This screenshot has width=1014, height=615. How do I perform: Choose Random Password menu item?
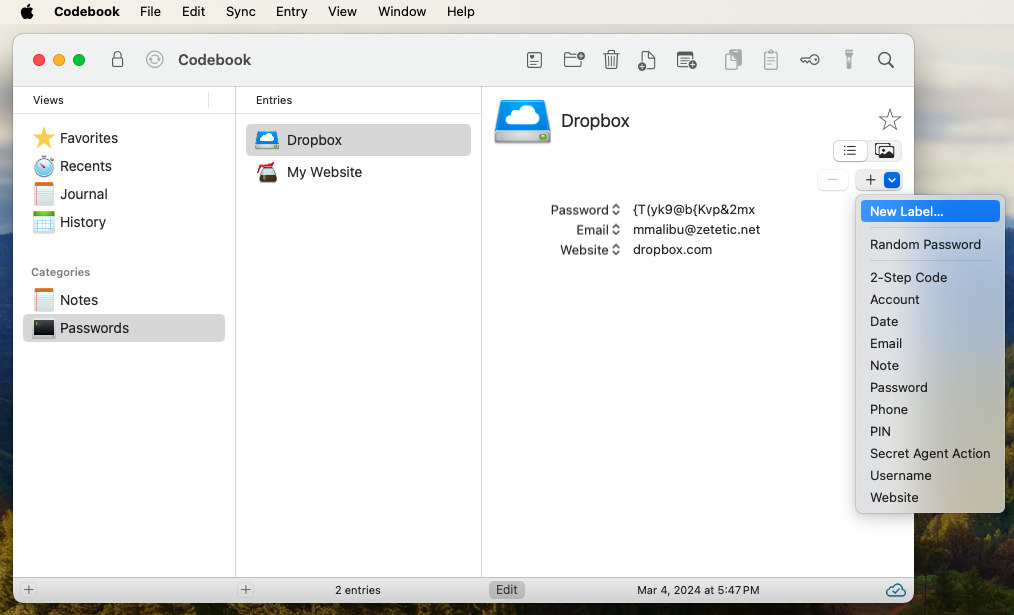pos(930,244)
